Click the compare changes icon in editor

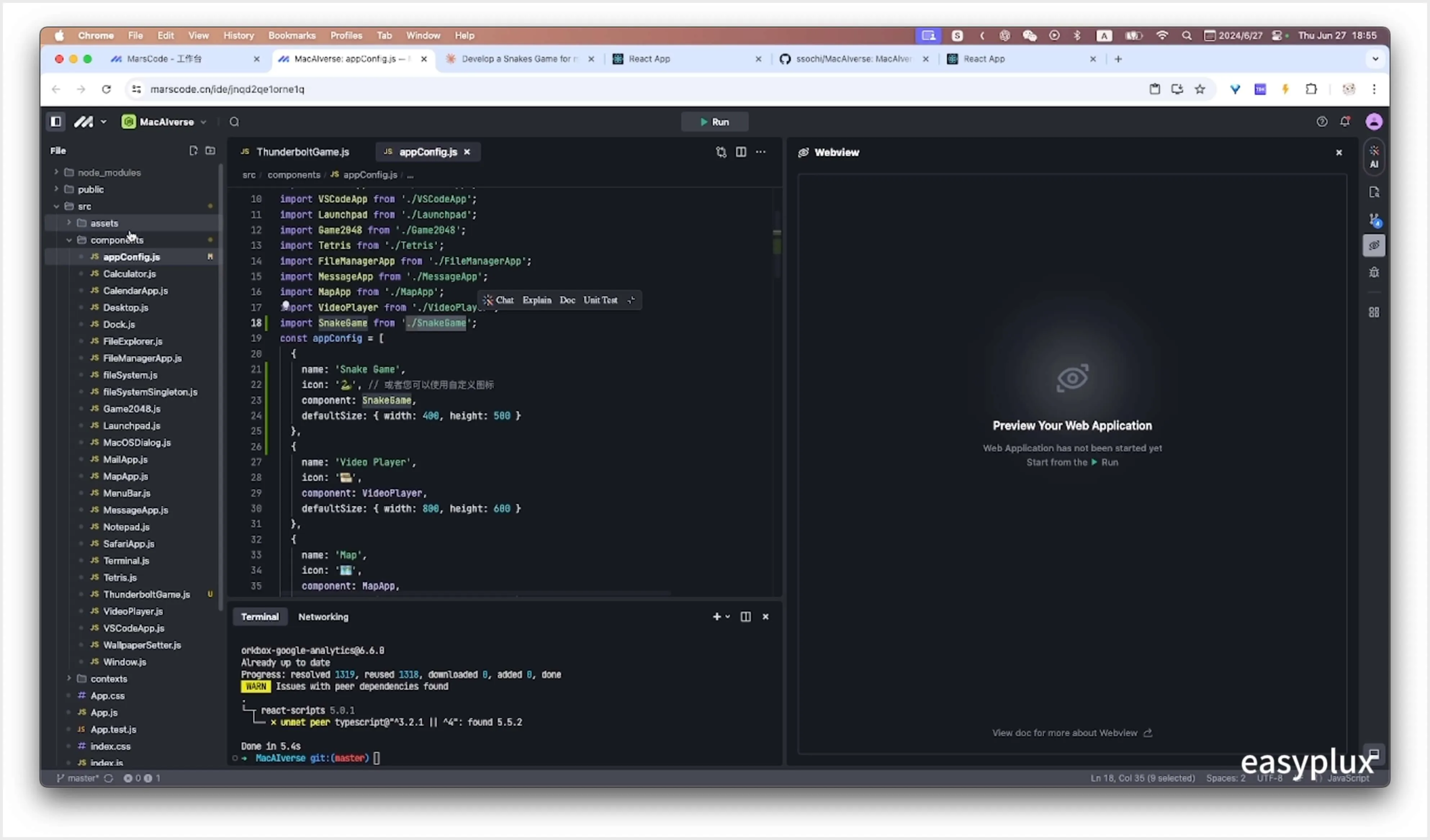pos(721,152)
